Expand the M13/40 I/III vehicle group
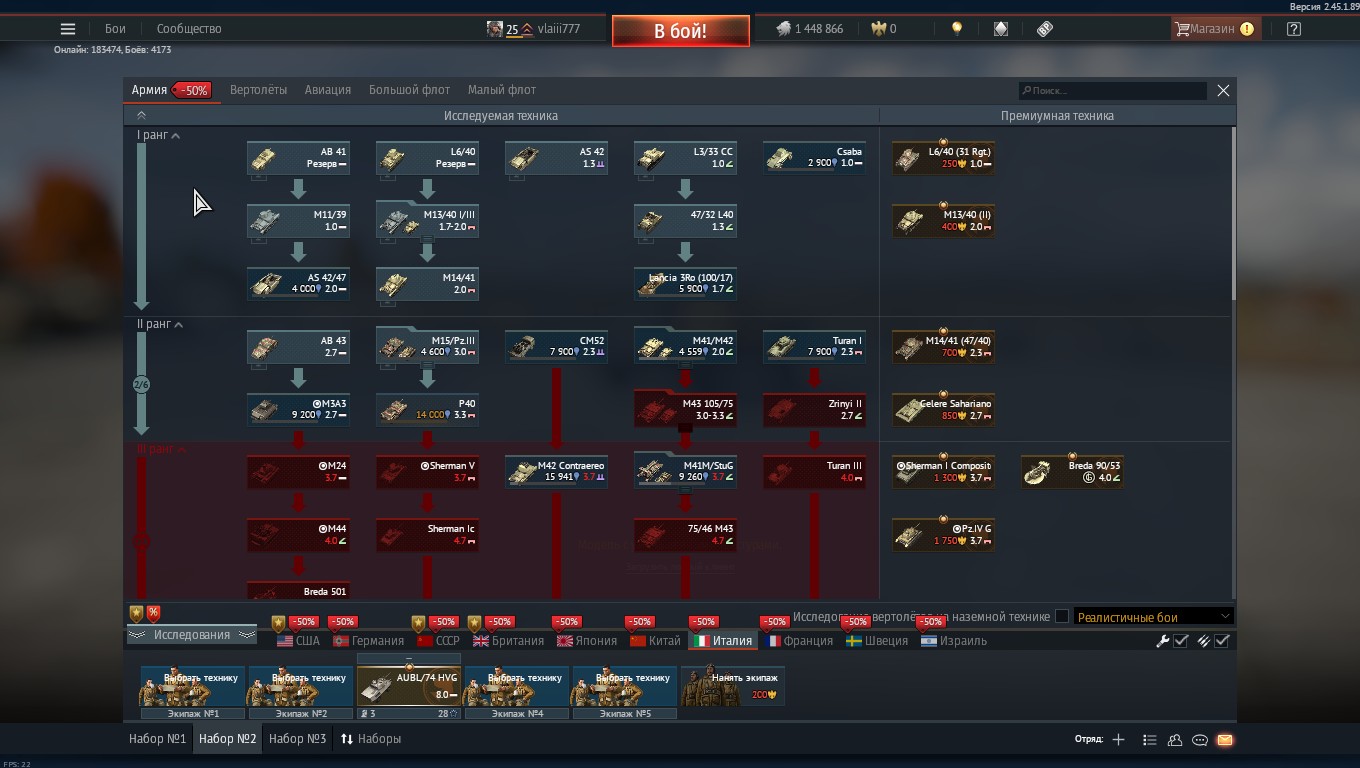1360x768 pixels. 427,221
